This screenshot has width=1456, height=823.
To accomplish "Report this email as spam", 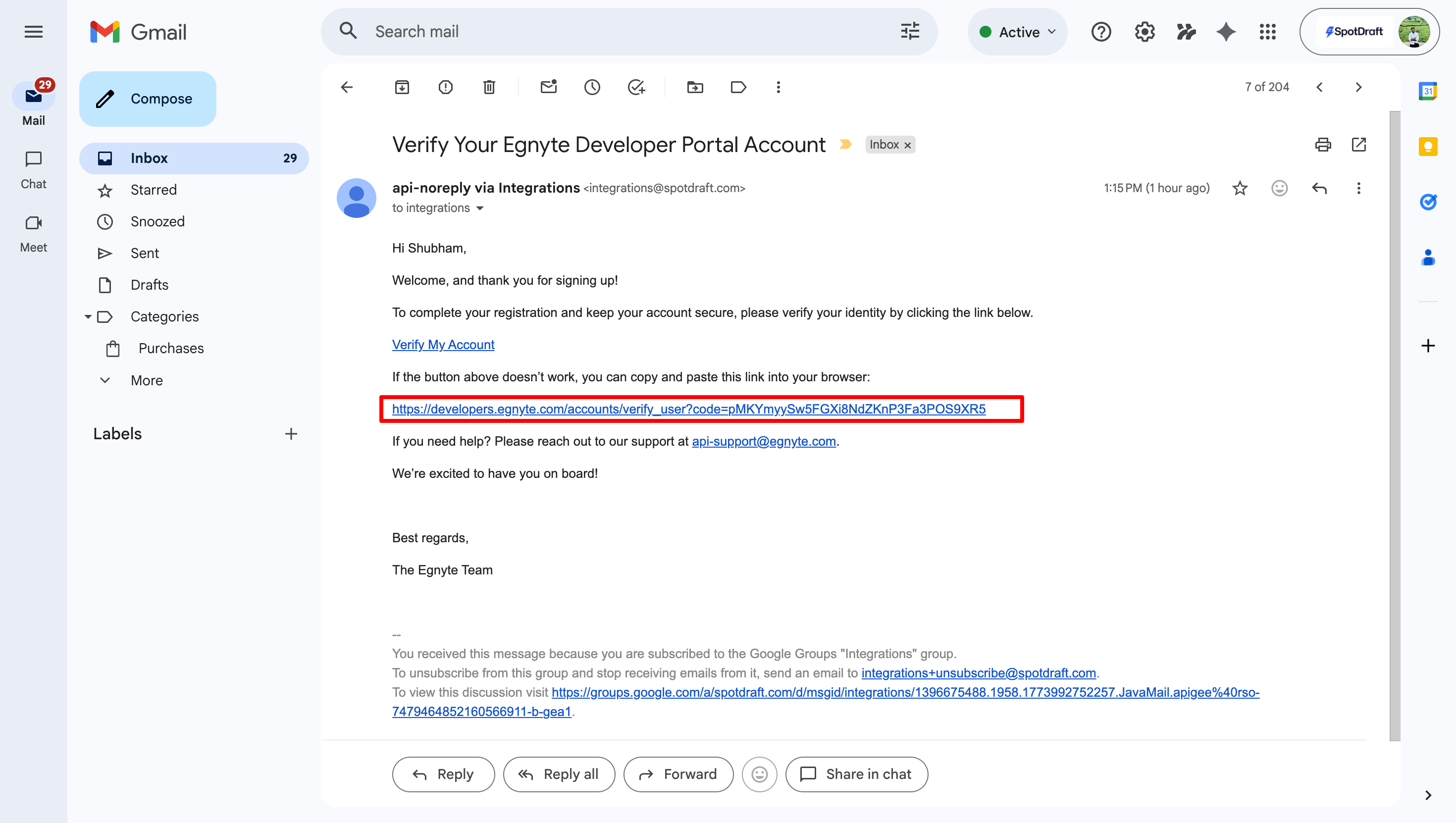I will (445, 87).
